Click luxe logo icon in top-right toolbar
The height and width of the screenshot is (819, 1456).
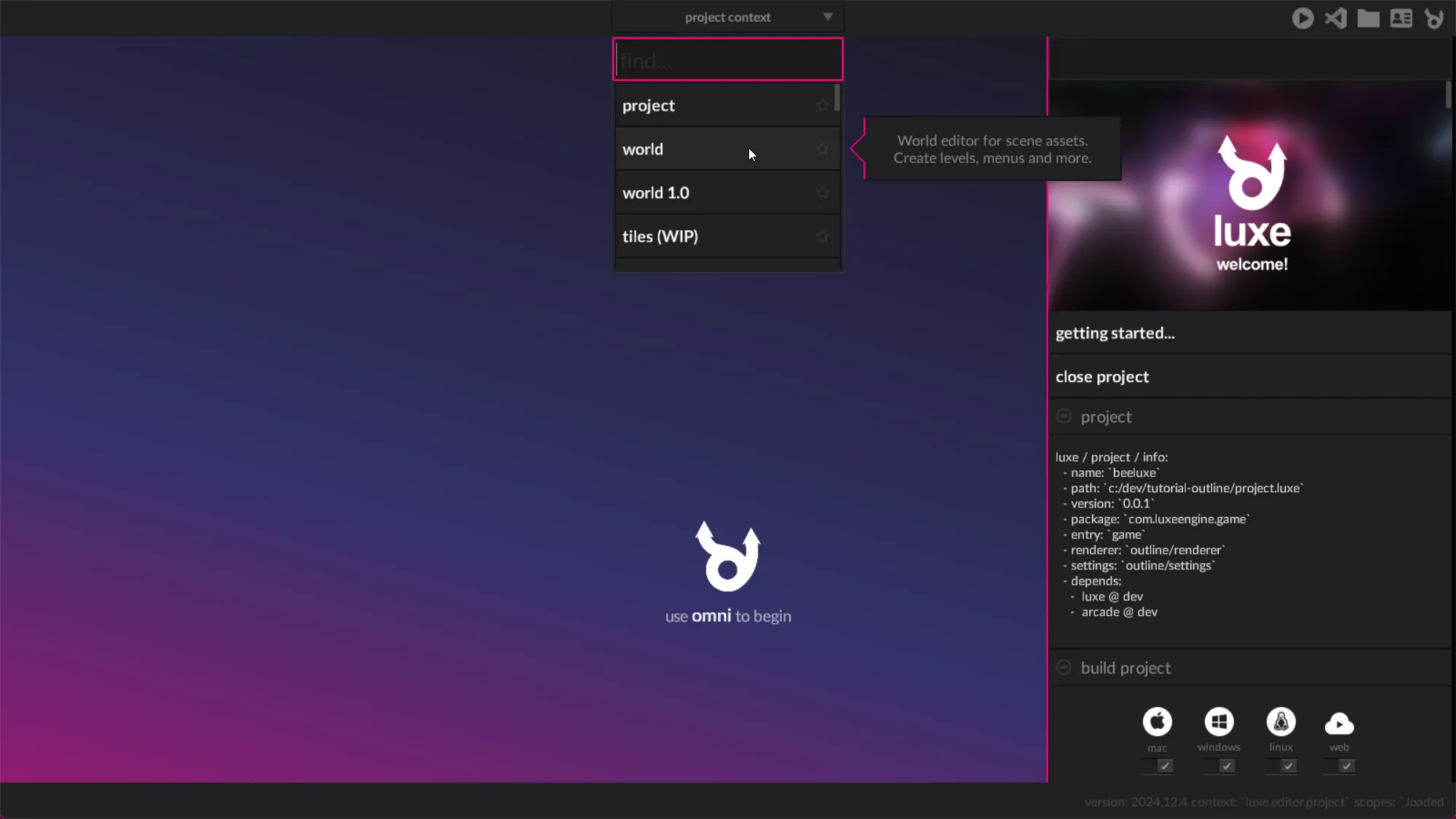coord(1433,18)
